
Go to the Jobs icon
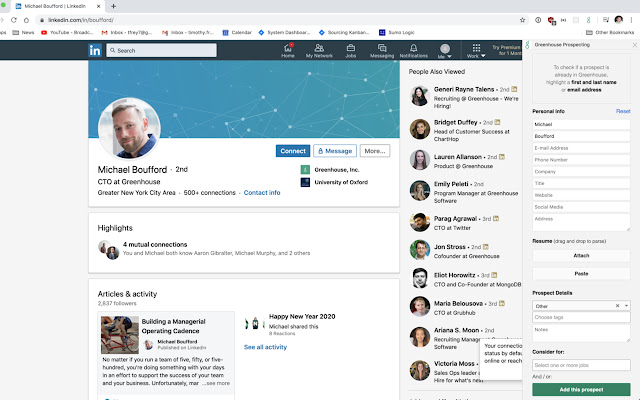tap(351, 50)
